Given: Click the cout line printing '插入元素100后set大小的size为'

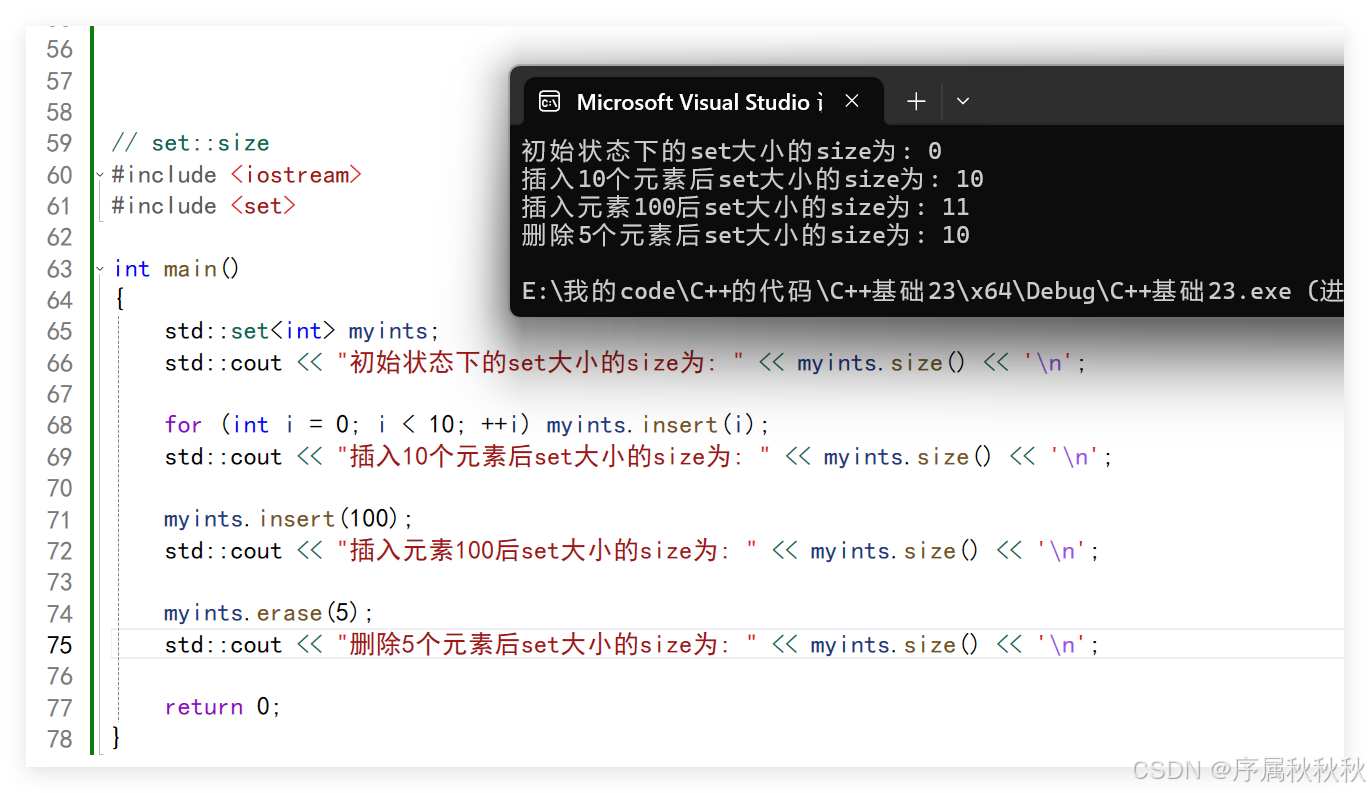Looking at the screenshot, I should 632,551.
